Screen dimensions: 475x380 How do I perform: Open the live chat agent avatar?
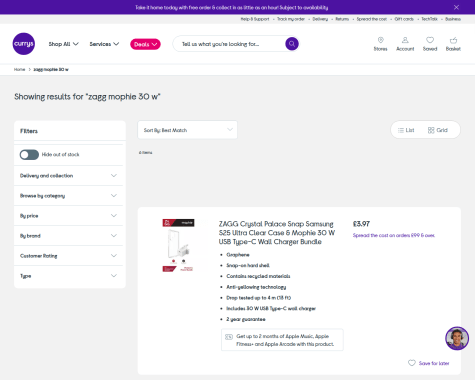[x=457, y=338]
